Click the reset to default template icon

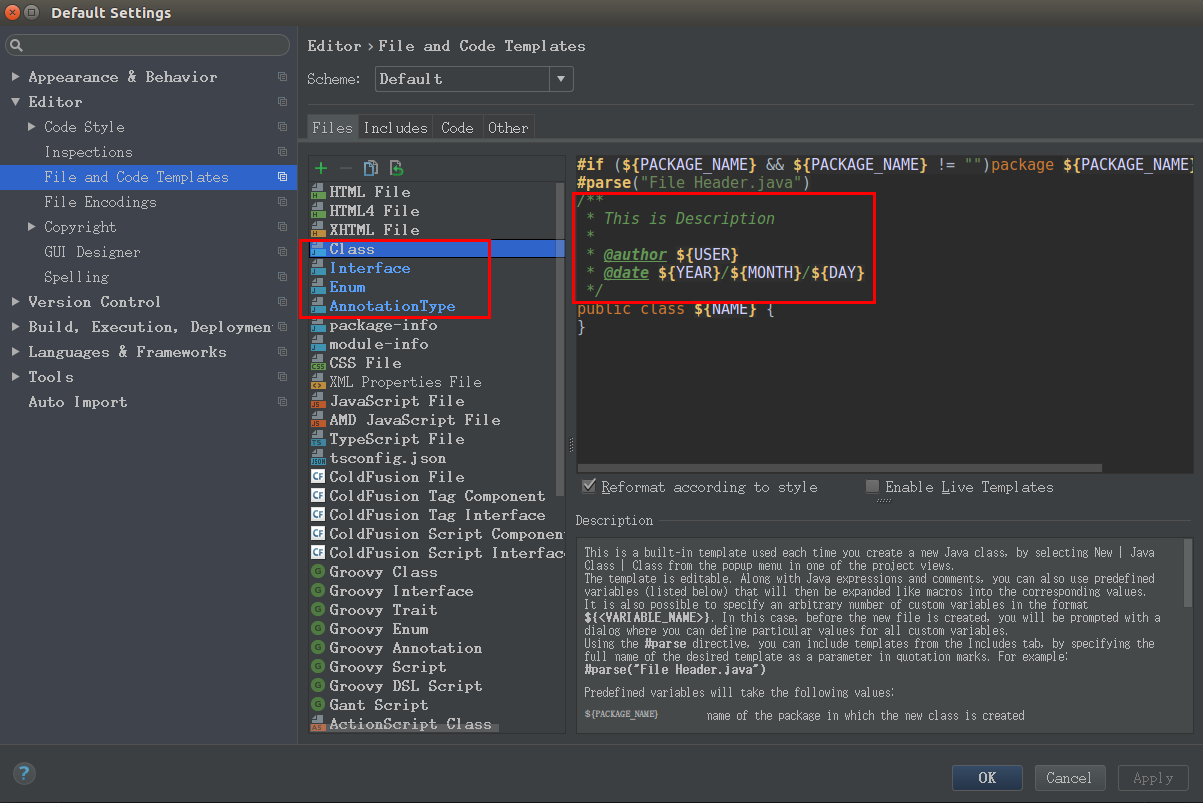(396, 168)
